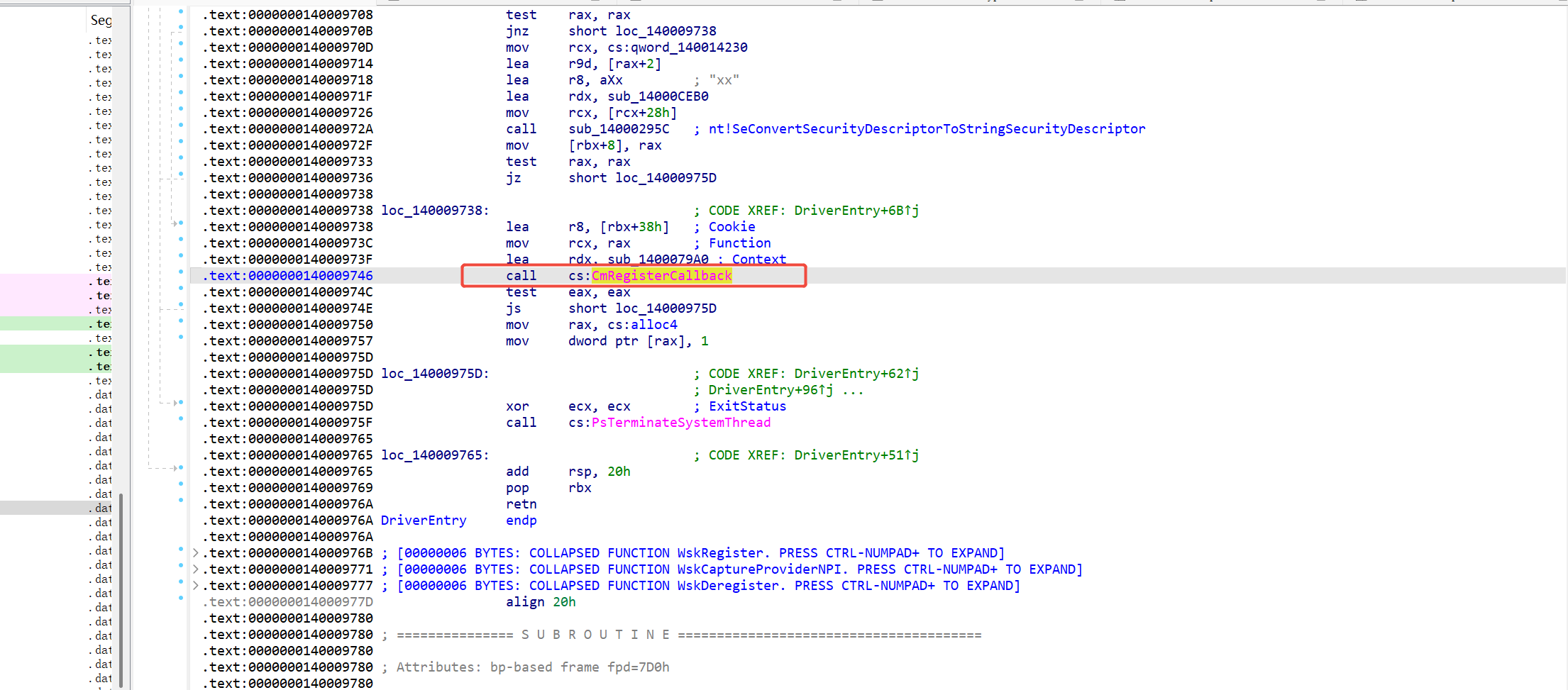The height and width of the screenshot is (690, 1568).
Task: Click the retn instruction
Action: (x=521, y=504)
